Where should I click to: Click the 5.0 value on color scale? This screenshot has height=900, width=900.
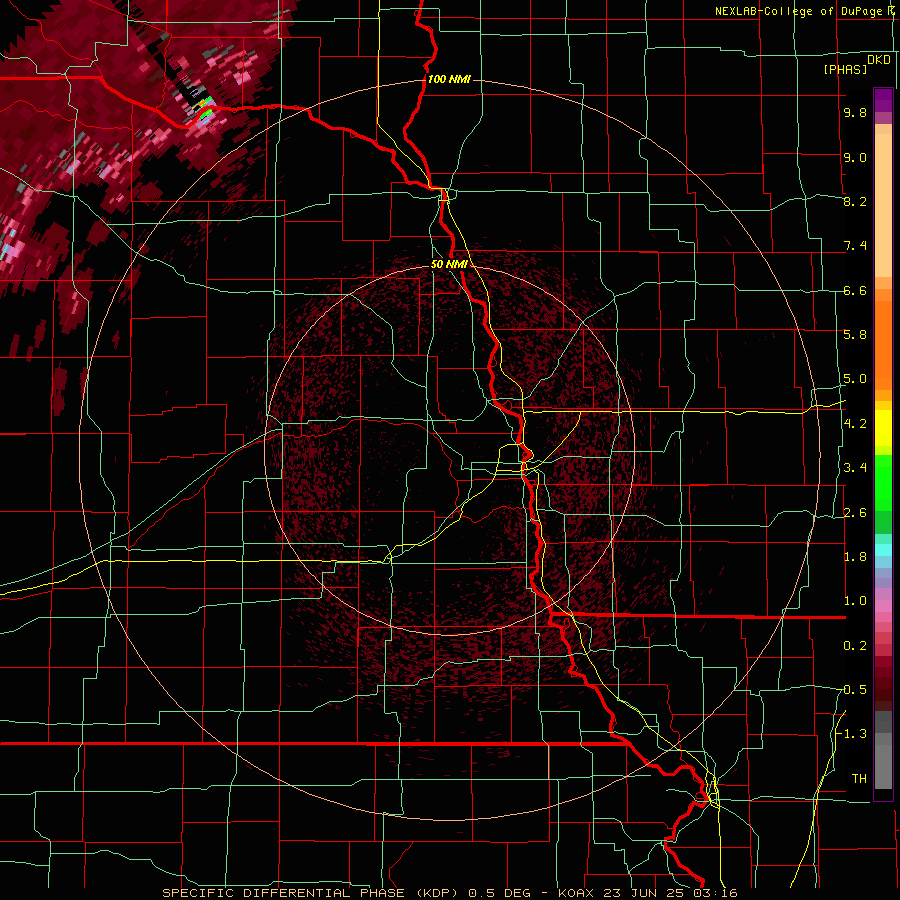[855, 379]
